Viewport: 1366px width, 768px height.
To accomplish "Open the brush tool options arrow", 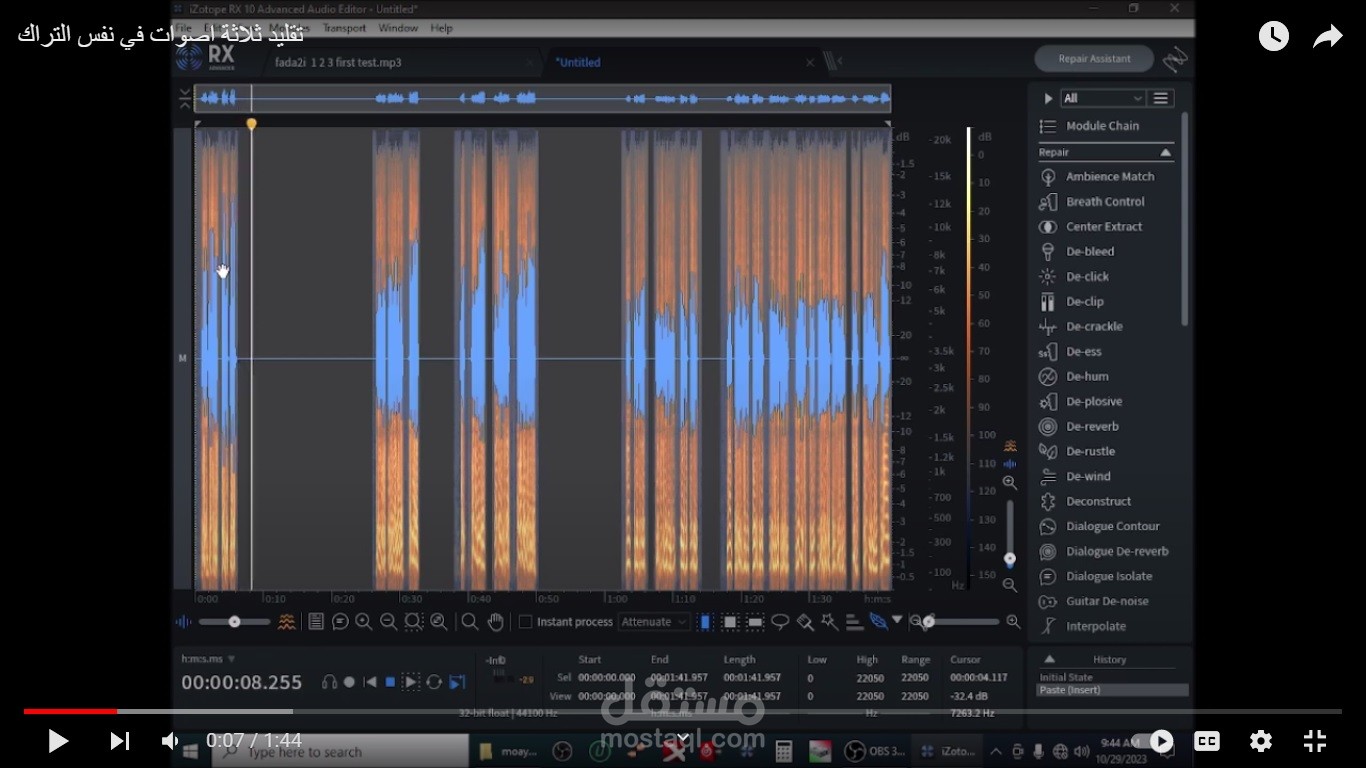I will [897, 621].
